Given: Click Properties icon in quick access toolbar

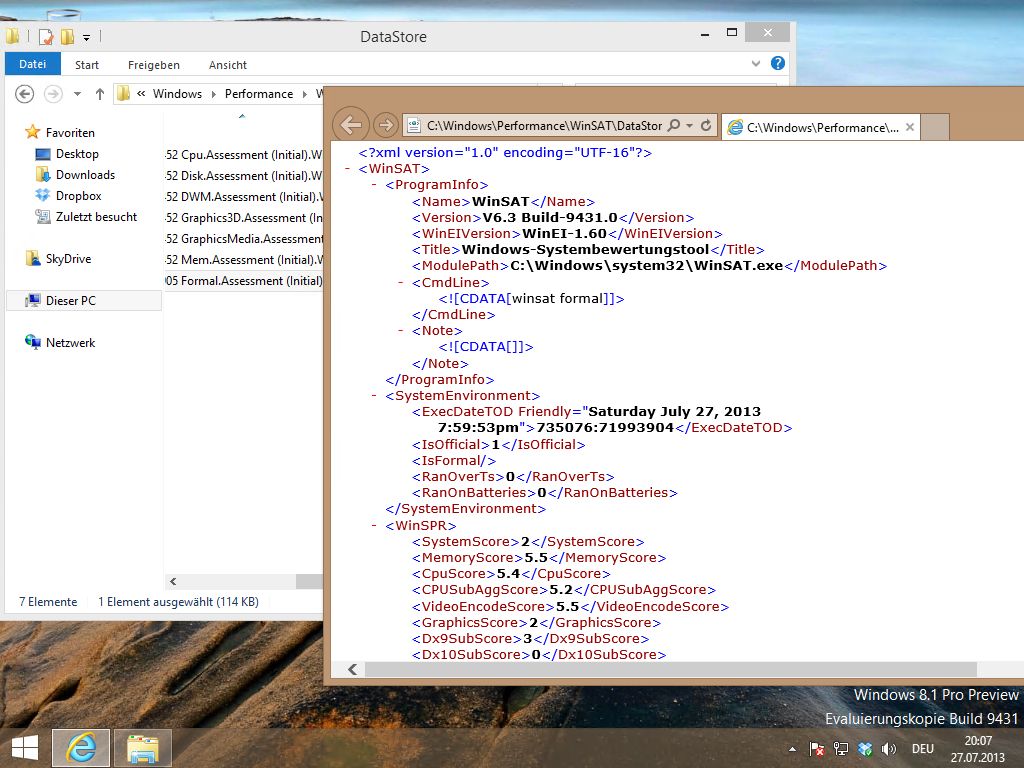Looking at the screenshot, I should click(46, 37).
